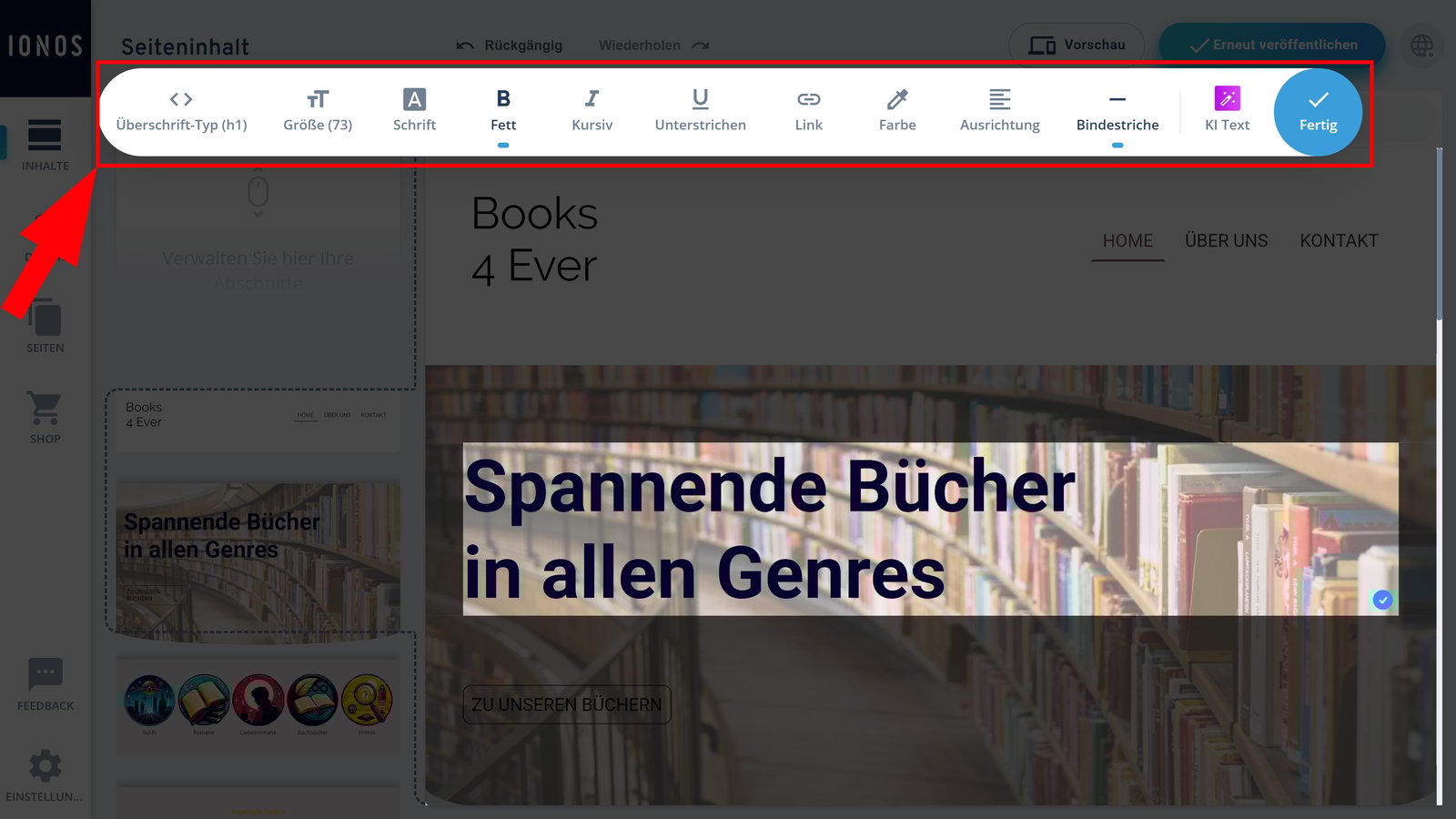Open the globe language menu
The height and width of the screenshot is (819, 1456).
[1422, 45]
